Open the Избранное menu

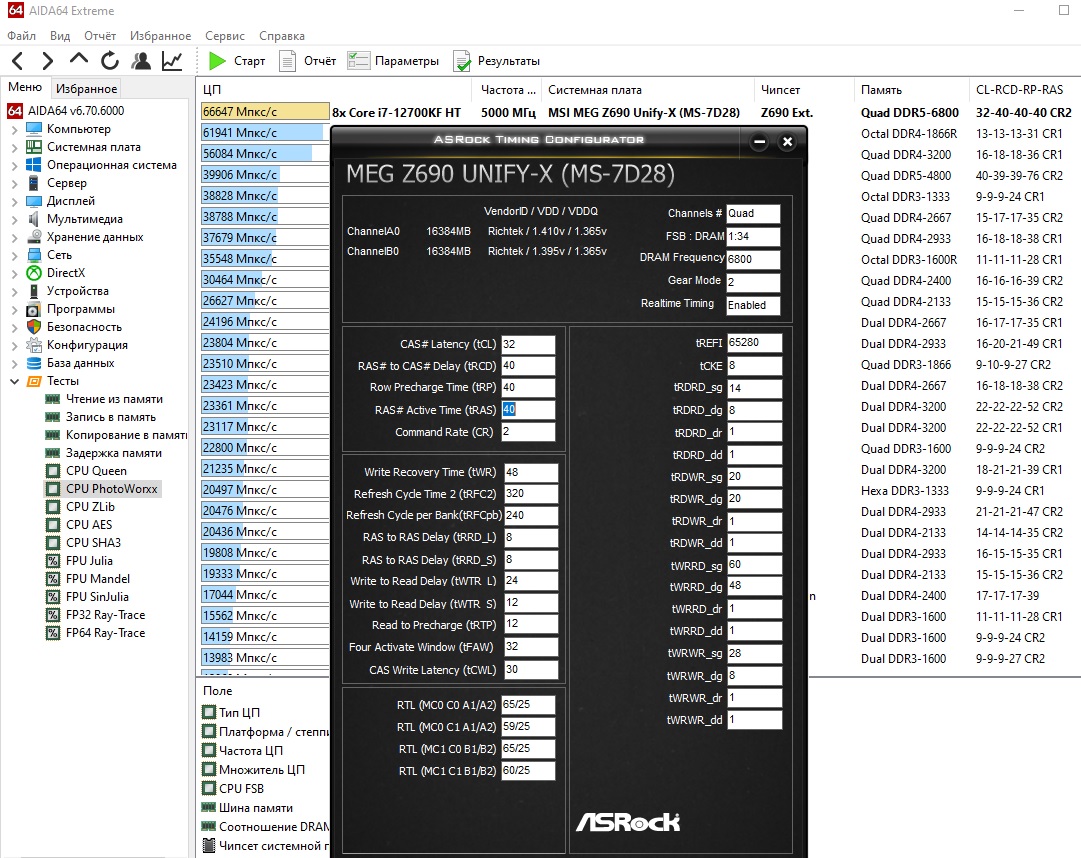[161, 36]
